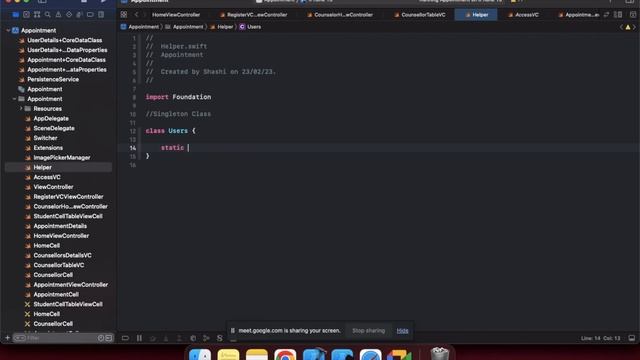
Task: Open Safari from the Dock
Action: click(371, 355)
